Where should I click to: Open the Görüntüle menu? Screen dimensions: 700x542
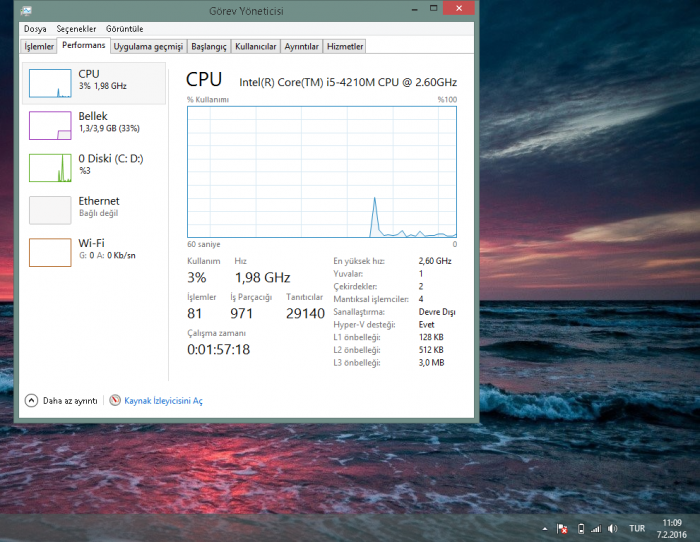pos(124,29)
